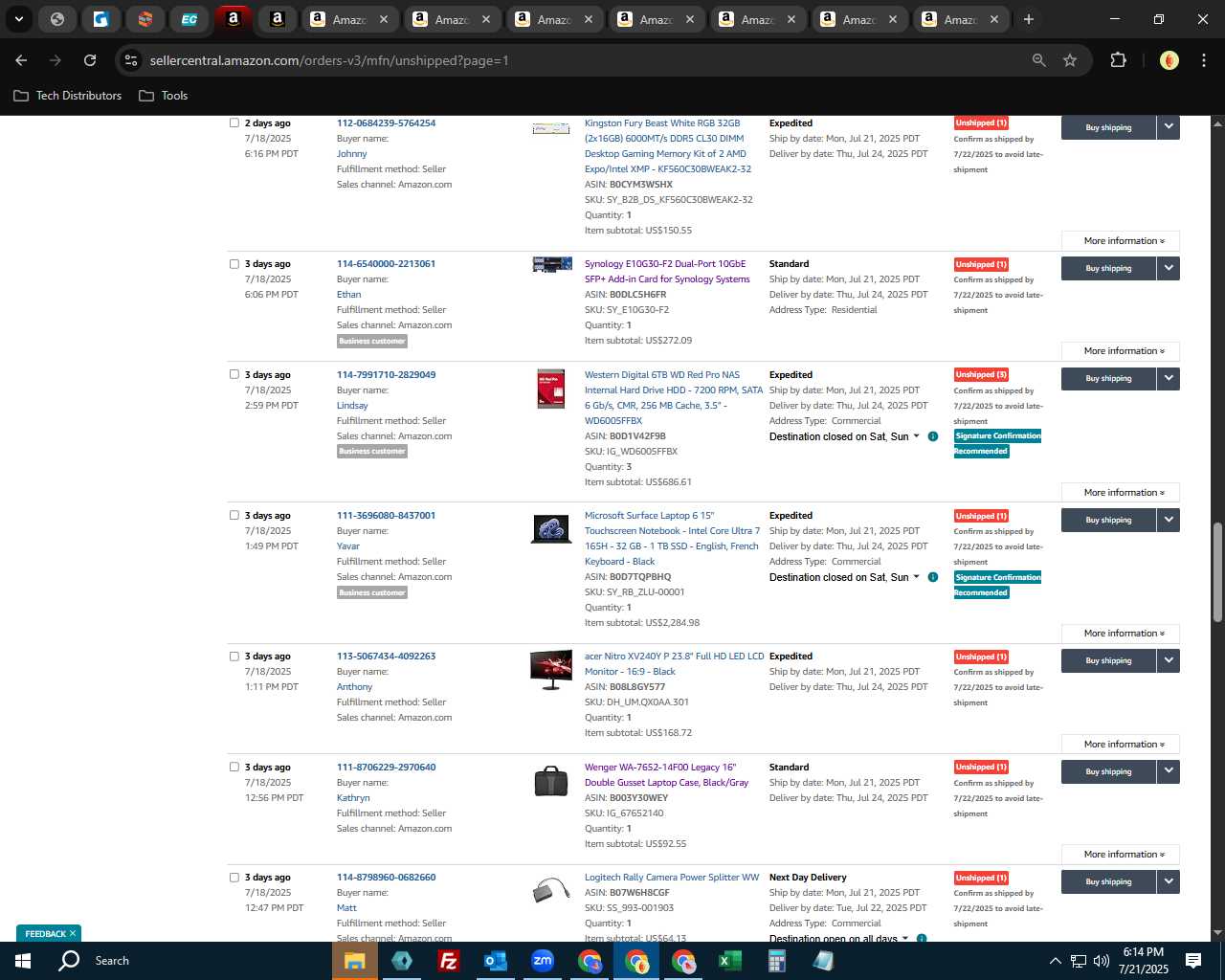This screenshot has height=980, width=1225.
Task: Open Wenger laptop case product thumbnail
Action: pyautogui.click(x=551, y=781)
